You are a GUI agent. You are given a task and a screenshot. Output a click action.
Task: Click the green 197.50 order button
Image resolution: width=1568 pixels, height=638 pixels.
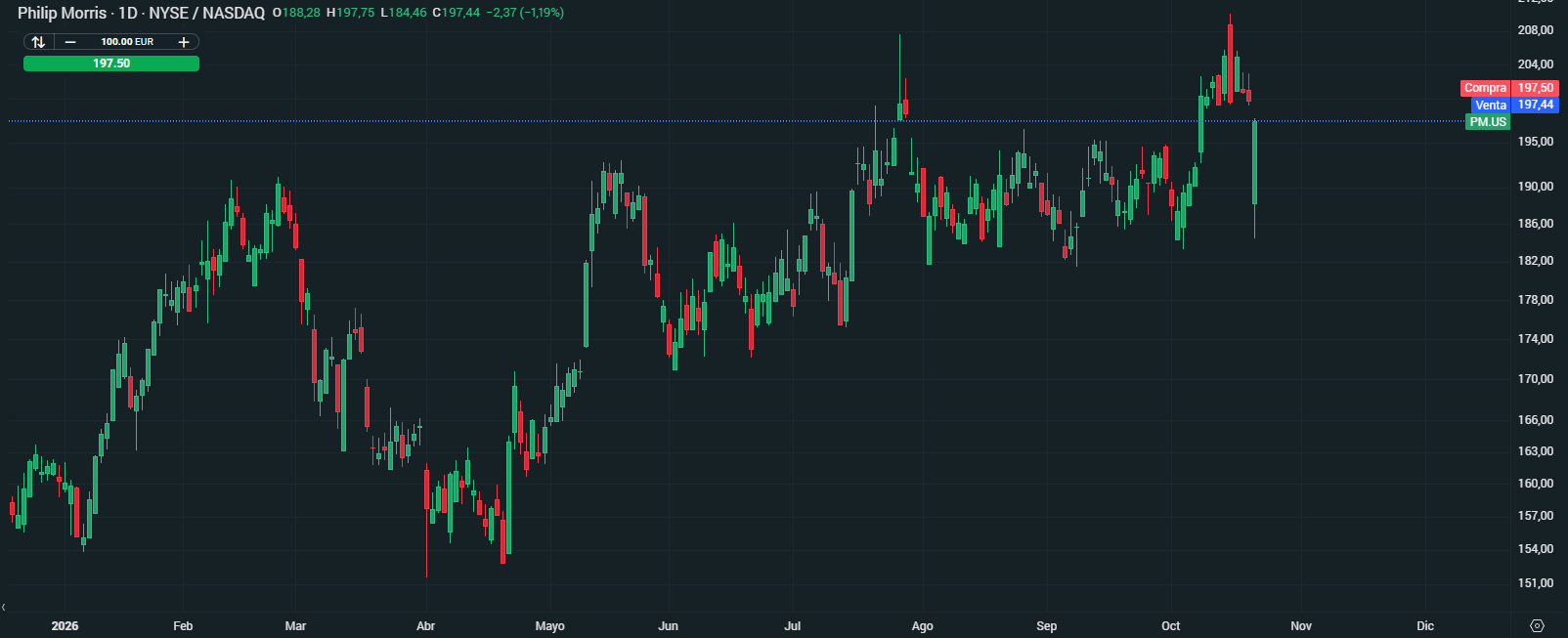click(x=111, y=64)
